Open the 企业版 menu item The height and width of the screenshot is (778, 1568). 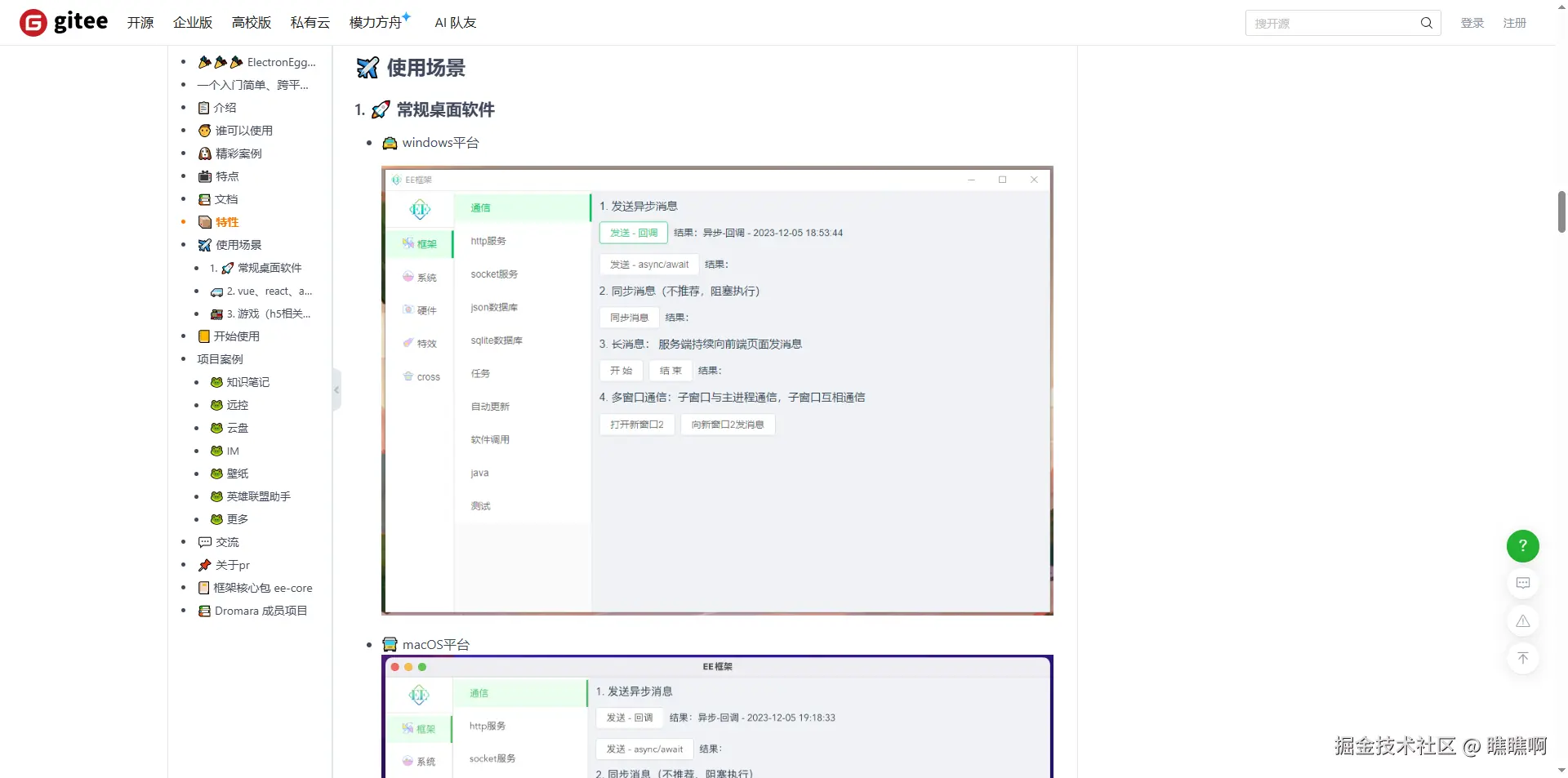192,22
